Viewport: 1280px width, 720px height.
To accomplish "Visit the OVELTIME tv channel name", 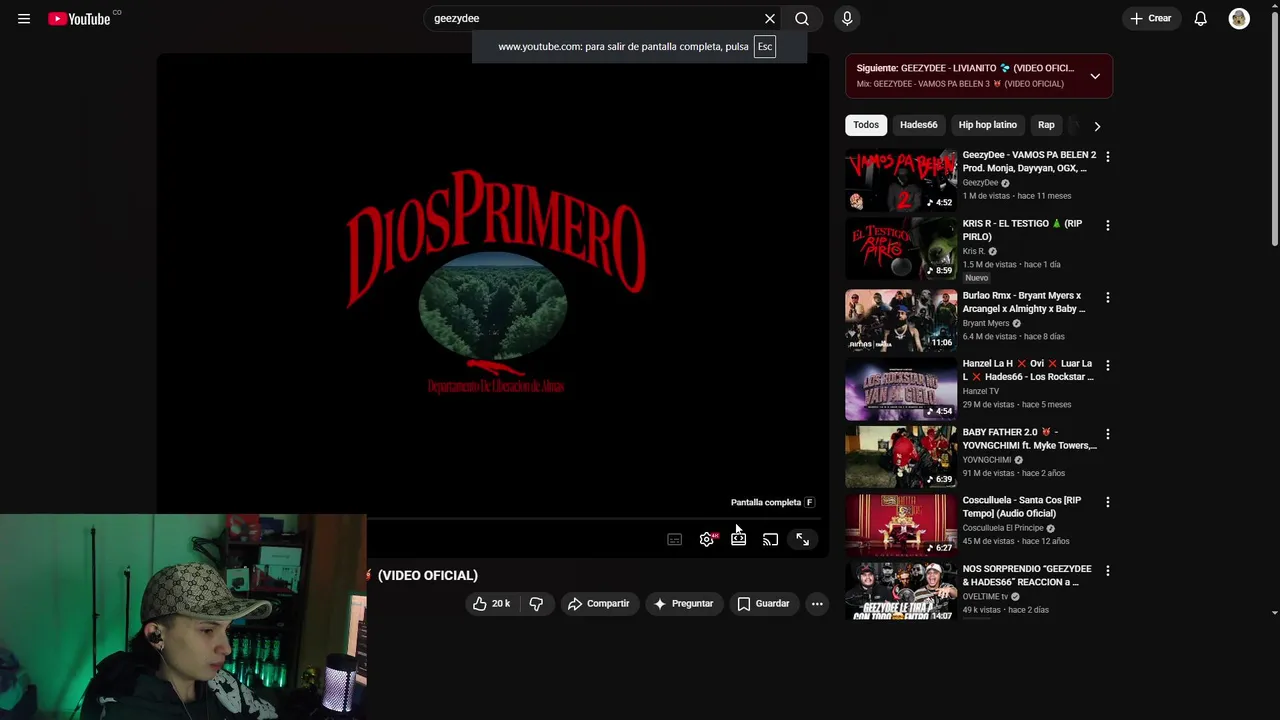I will click(985, 597).
